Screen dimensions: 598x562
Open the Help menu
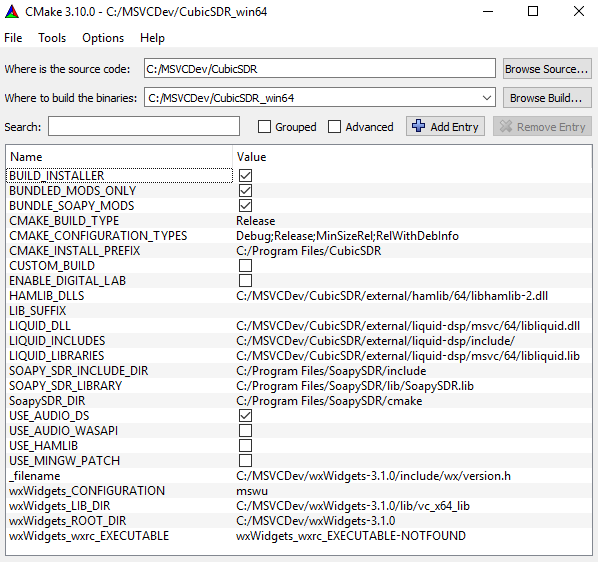pos(152,38)
